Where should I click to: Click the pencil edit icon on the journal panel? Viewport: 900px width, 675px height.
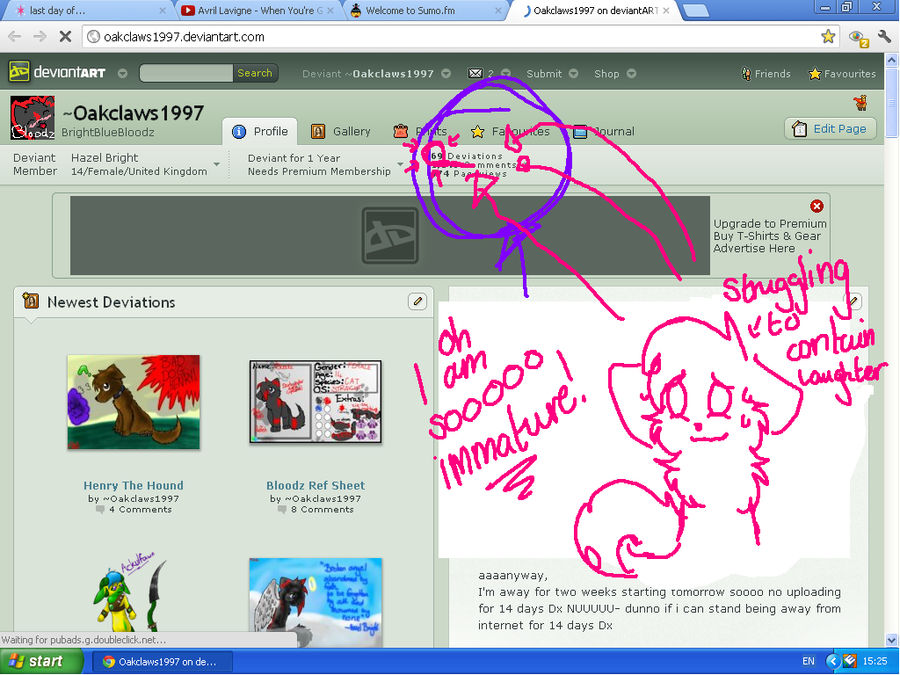click(853, 300)
